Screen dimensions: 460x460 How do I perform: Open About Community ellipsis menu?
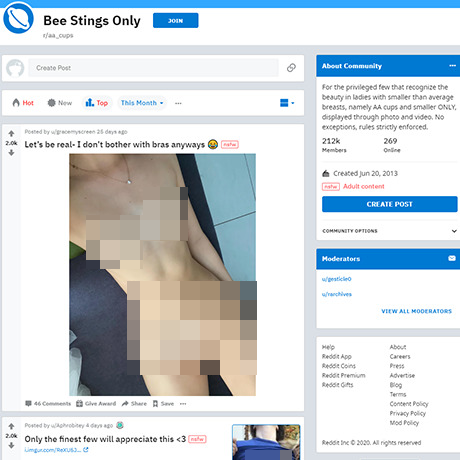coord(452,66)
